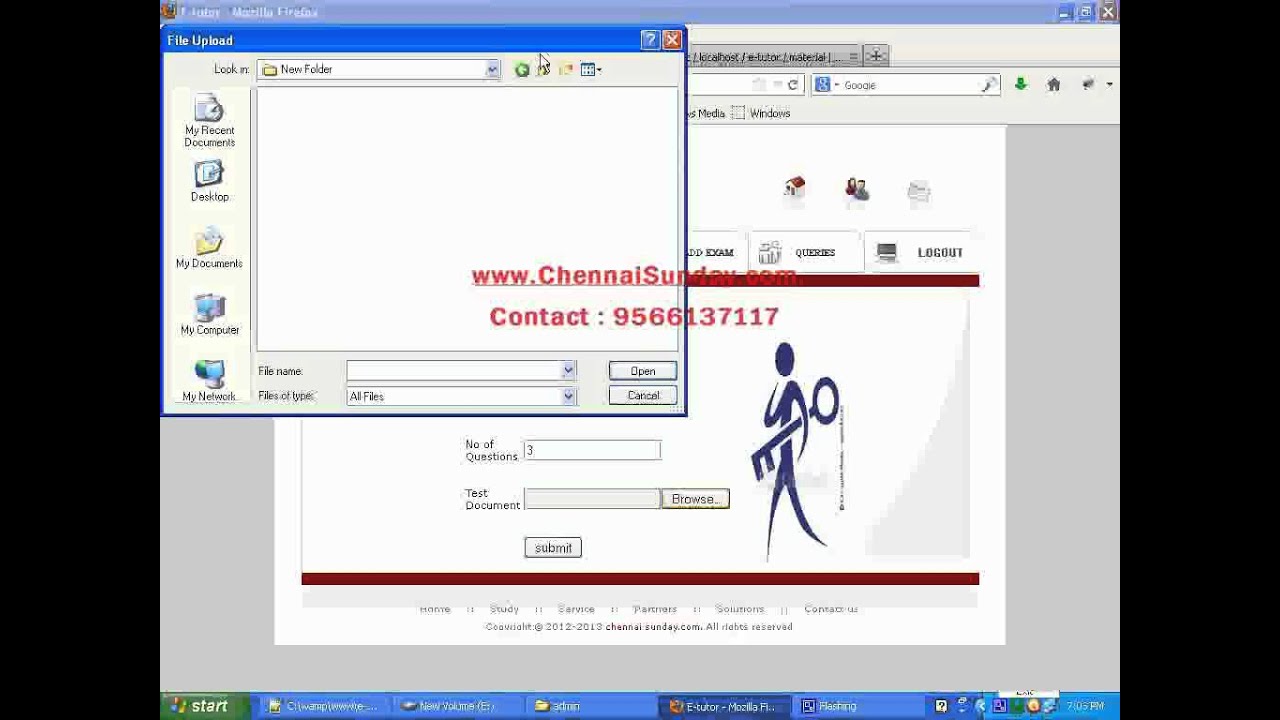Click Open in File Upload dialog

(643, 371)
